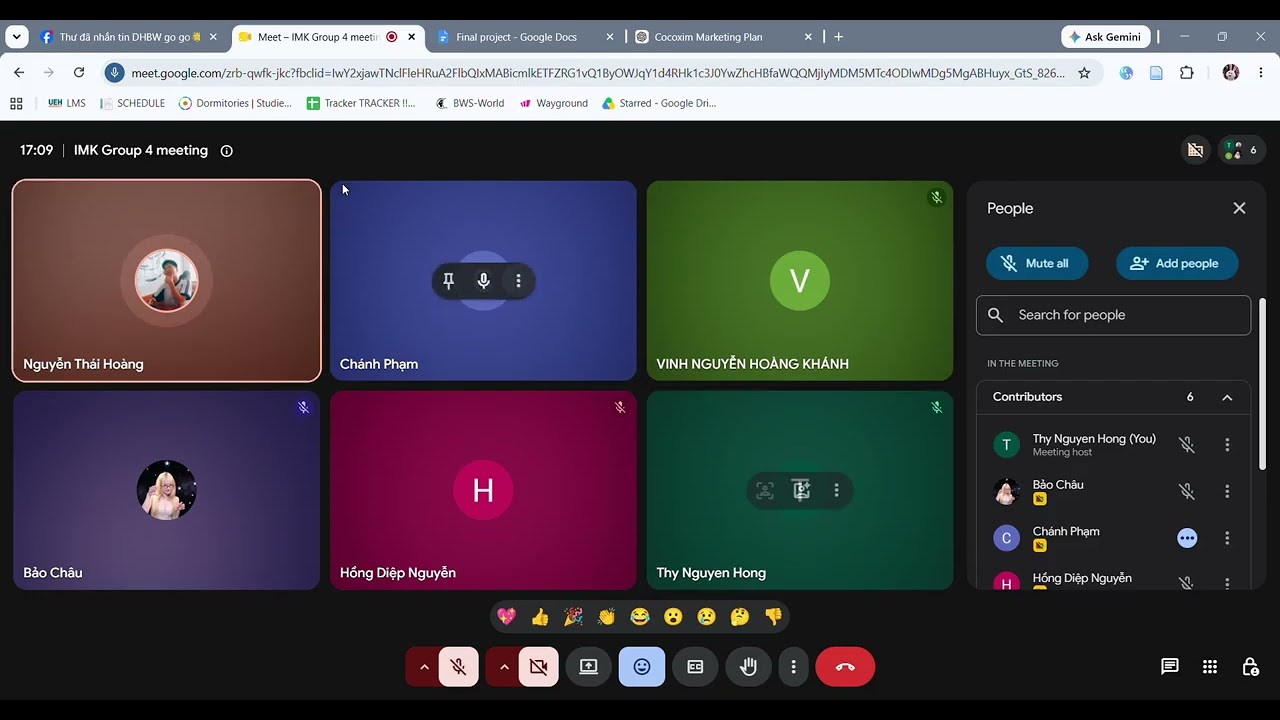
Task: Leave the call with red hang-up button
Action: point(845,667)
